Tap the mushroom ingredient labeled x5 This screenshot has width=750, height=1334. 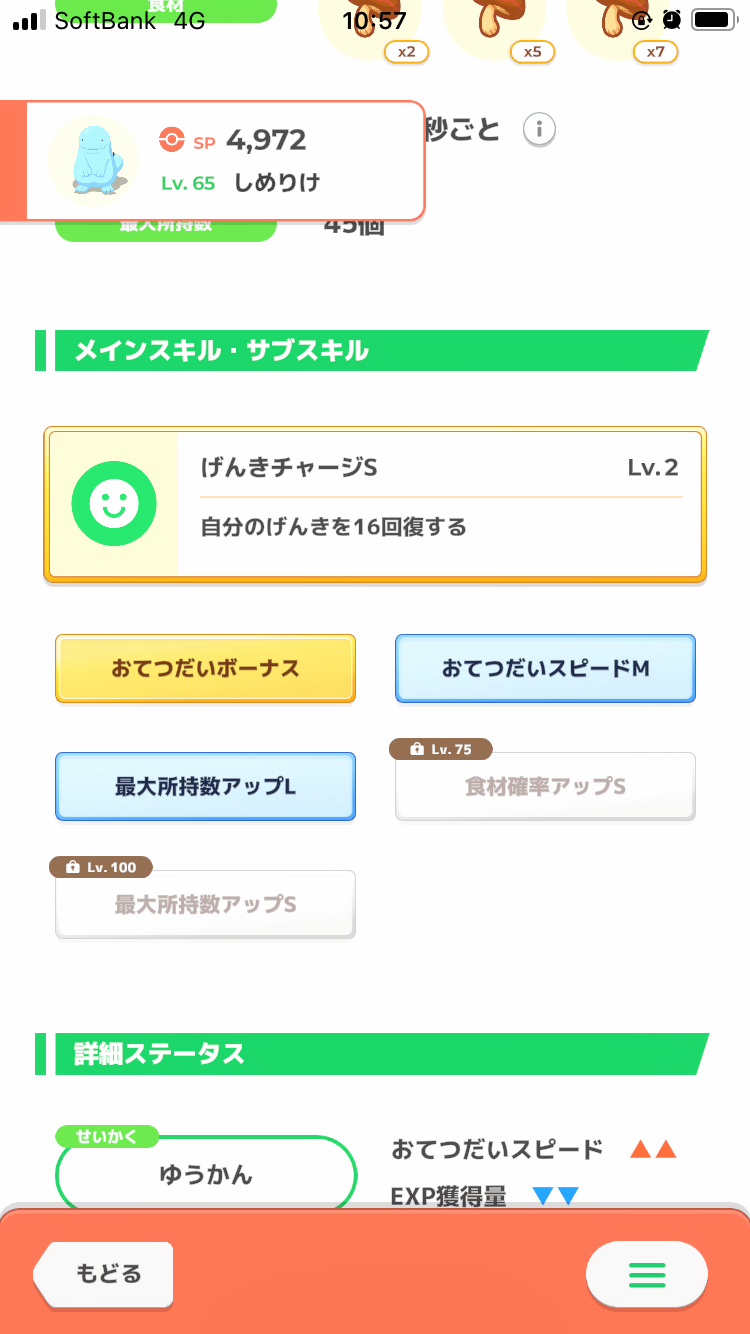tap(495, 25)
